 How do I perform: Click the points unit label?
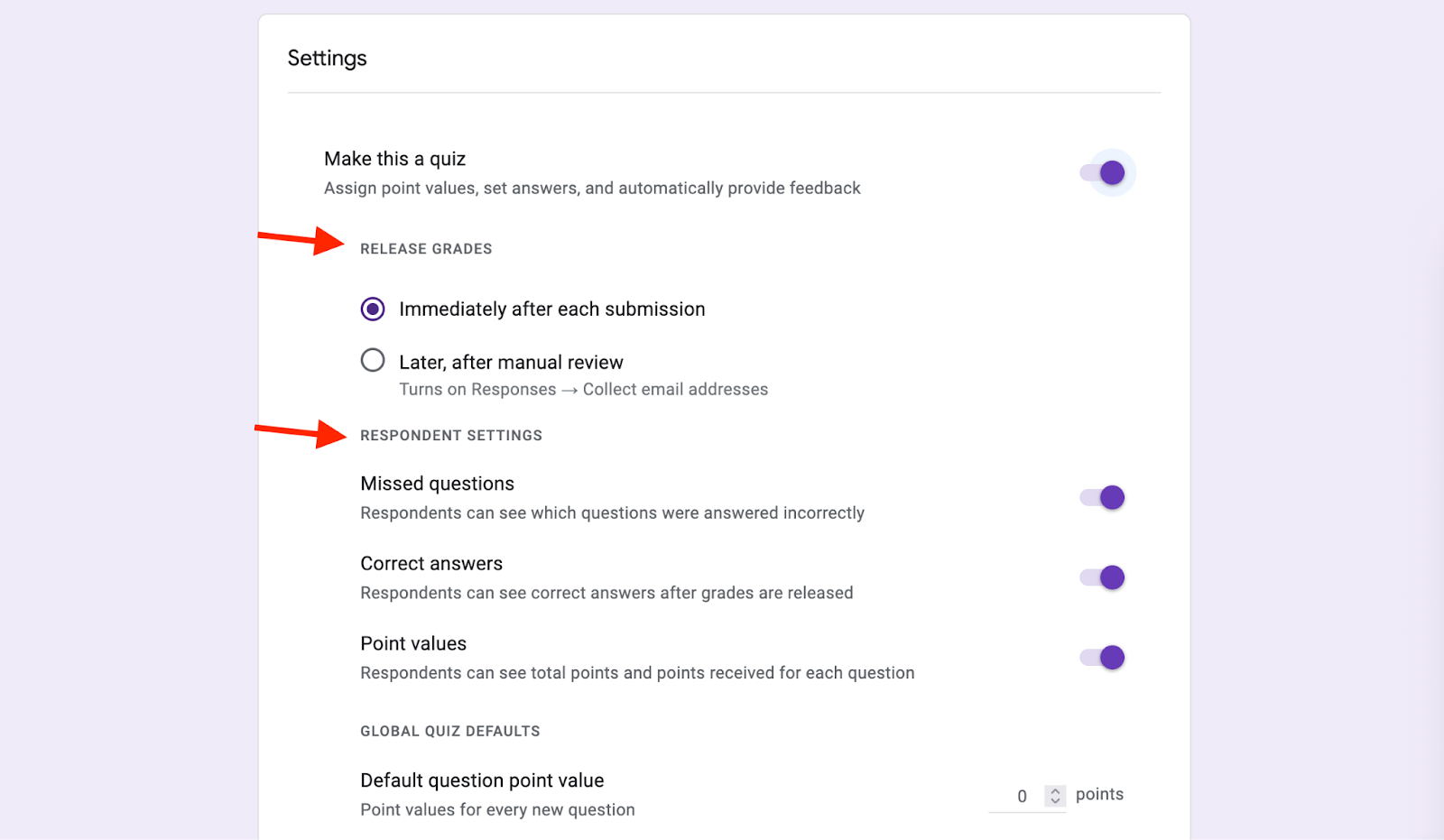[1099, 795]
